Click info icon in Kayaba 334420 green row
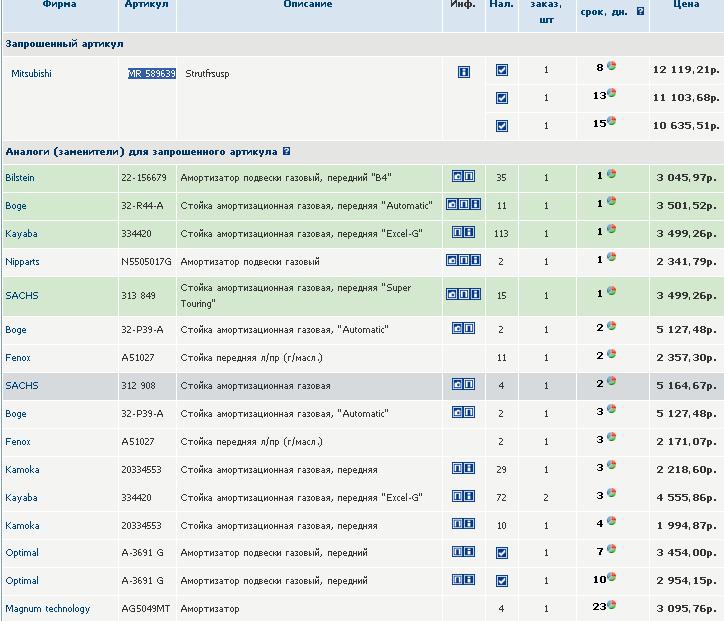Viewport: 724px width, 621px height. (469, 232)
